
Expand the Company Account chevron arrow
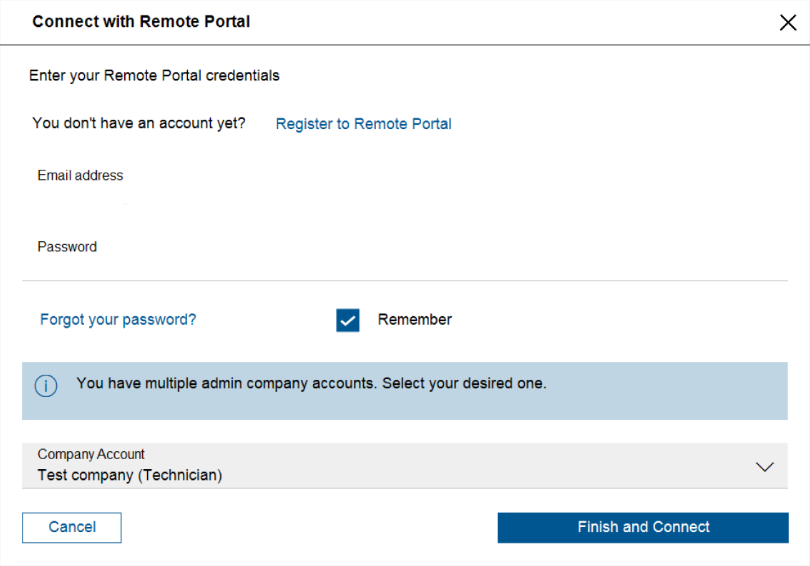tap(765, 467)
